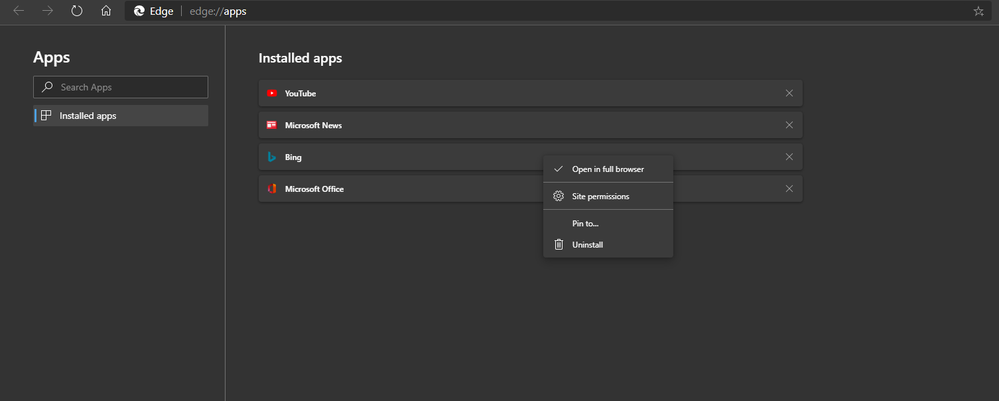Viewport: 999px width, 401px height.
Task: Choose Site permissions from the context menu
Action: (x=608, y=196)
